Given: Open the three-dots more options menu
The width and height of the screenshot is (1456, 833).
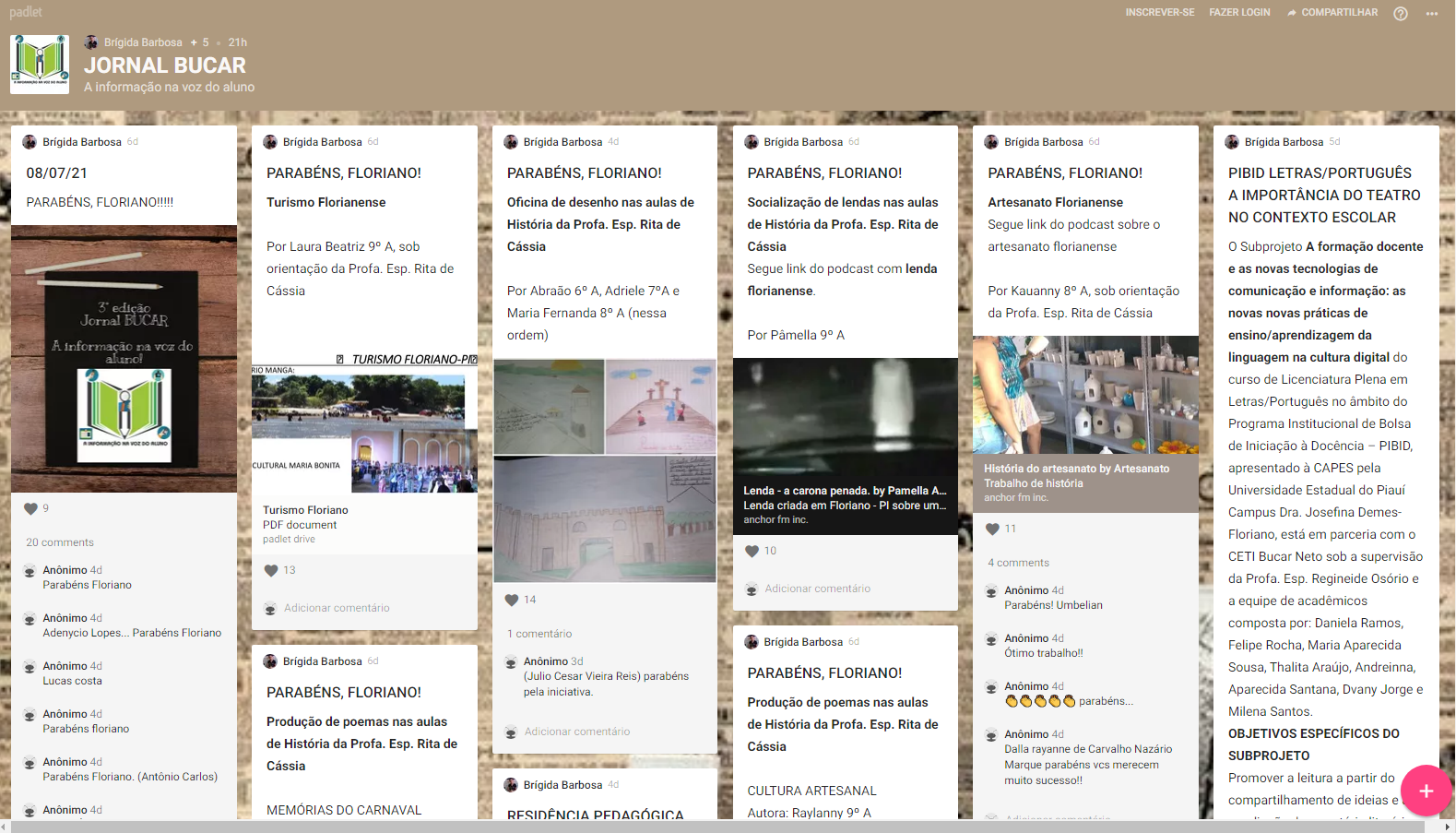Looking at the screenshot, I should click(x=1431, y=13).
